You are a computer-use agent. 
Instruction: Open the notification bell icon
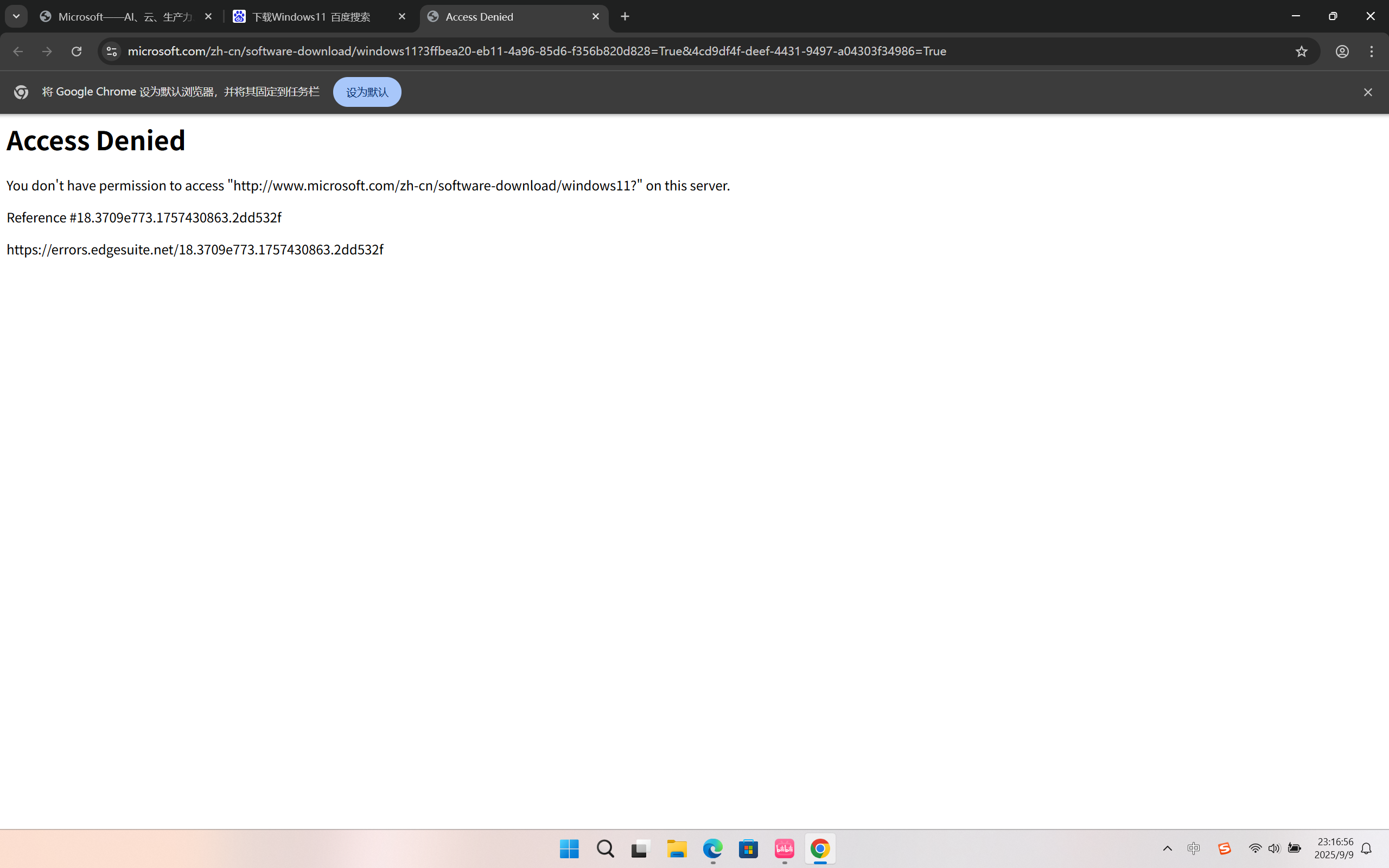coord(1367,848)
